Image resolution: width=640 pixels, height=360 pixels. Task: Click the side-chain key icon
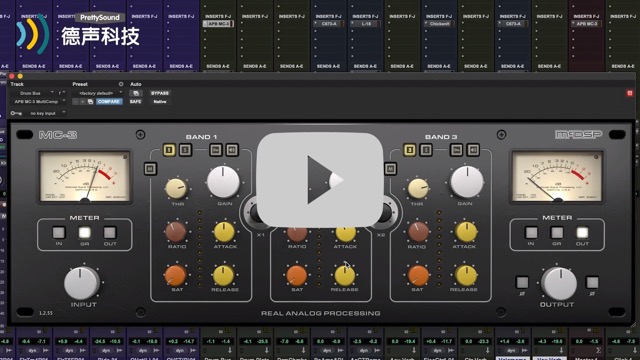16,113
